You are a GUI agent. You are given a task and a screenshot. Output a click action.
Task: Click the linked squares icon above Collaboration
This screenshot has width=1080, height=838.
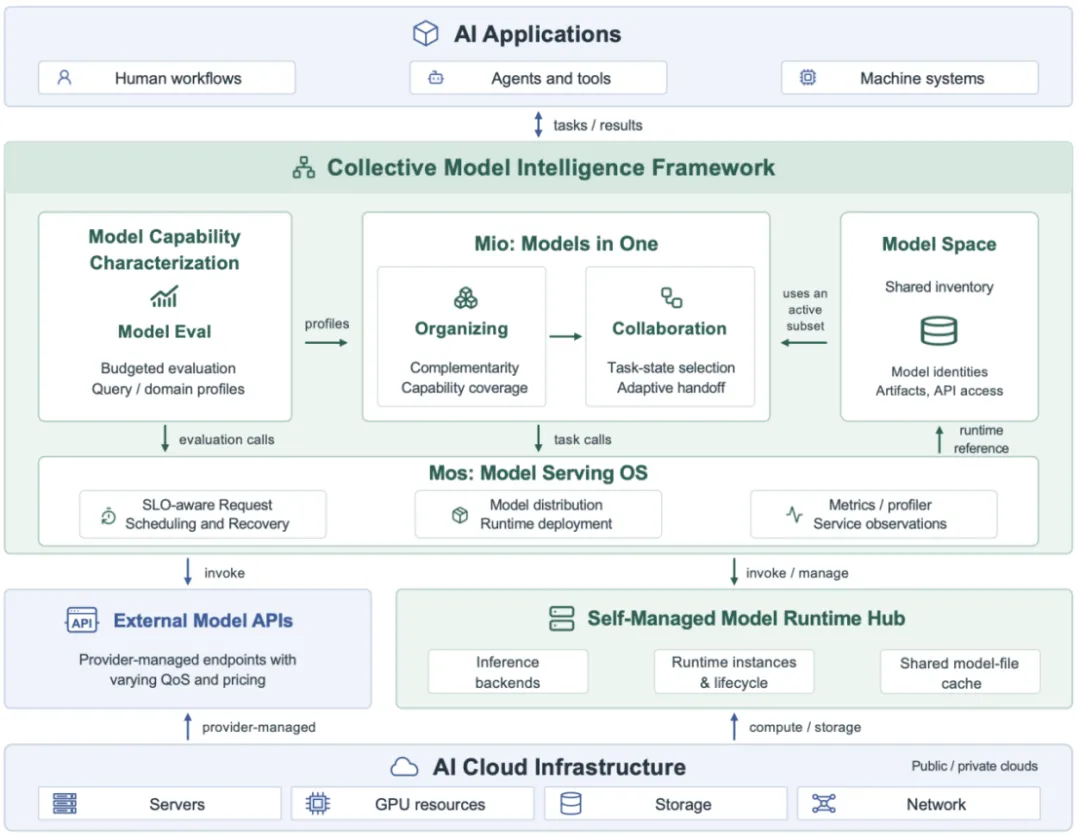[x=671, y=297]
